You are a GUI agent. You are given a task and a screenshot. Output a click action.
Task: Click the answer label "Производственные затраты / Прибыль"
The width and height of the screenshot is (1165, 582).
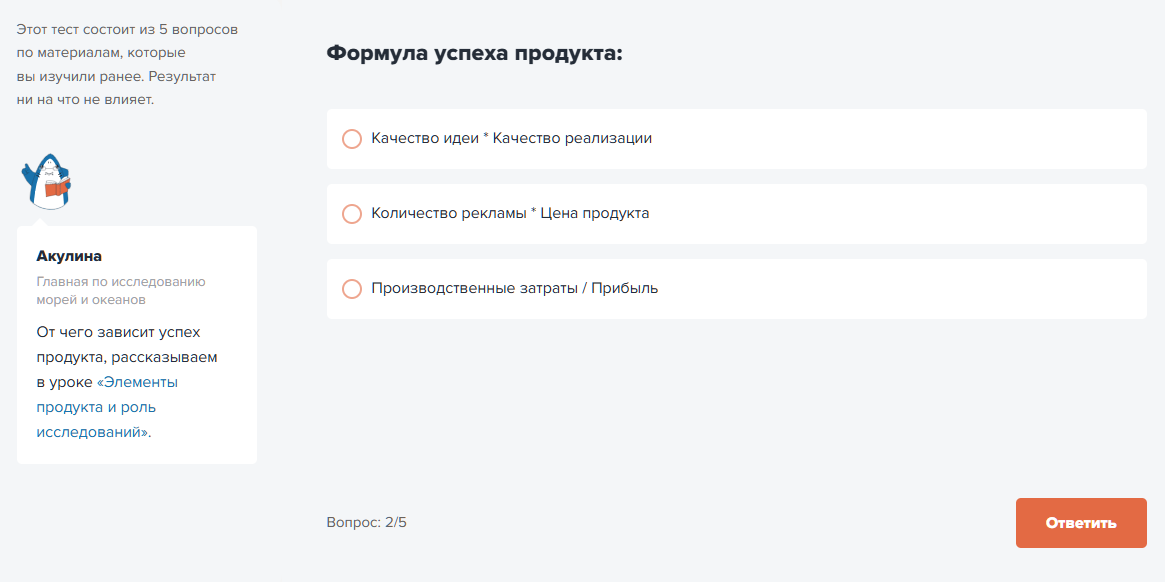pyautogui.click(x=515, y=288)
